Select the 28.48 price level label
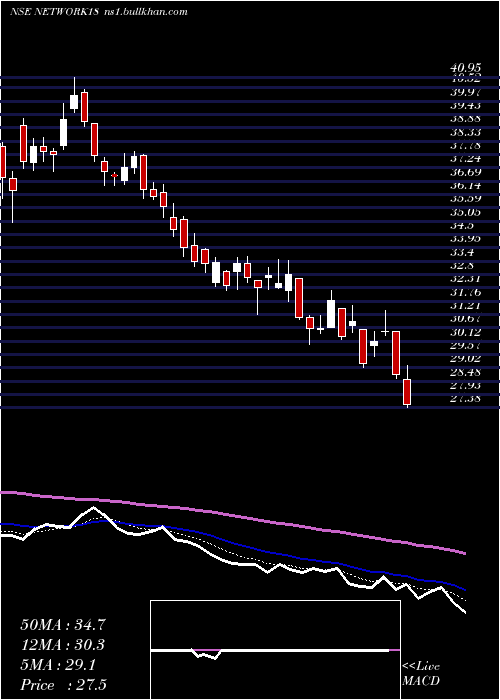The image size is (500, 700). pyautogui.click(x=466, y=372)
